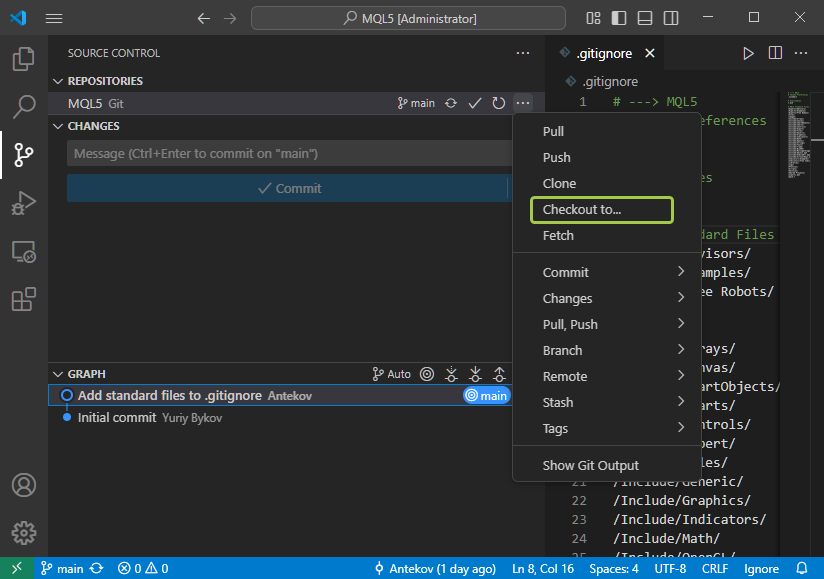Select 'Add standard files to .gitignore' commit
This screenshot has height=579, width=824.
(280, 396)
